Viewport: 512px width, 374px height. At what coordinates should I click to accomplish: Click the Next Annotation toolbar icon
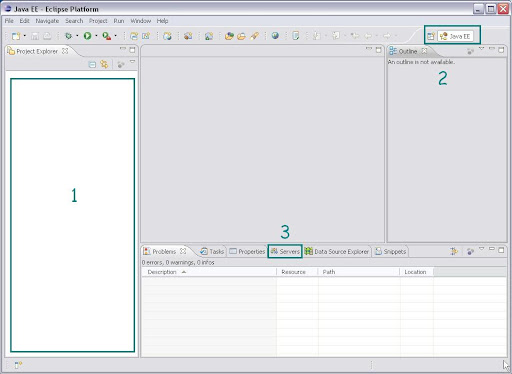coord(316,36)
